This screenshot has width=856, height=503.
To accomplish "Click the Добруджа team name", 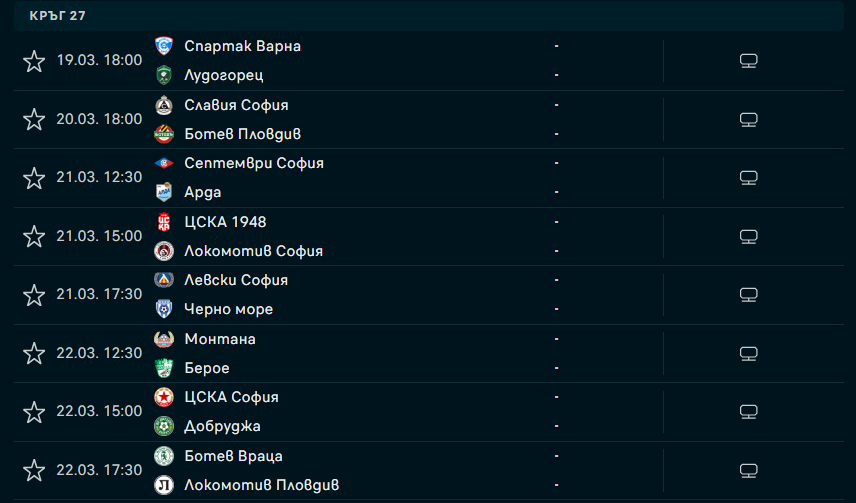I will click(x=222, y=427).
